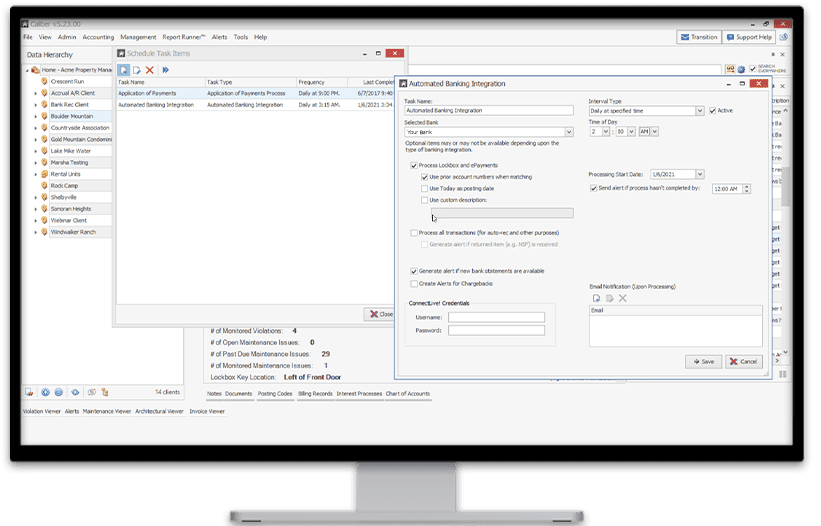Uncheck Process Lockbox and ePayments
This screenshot has height=526, width=821.
[414, 164]
